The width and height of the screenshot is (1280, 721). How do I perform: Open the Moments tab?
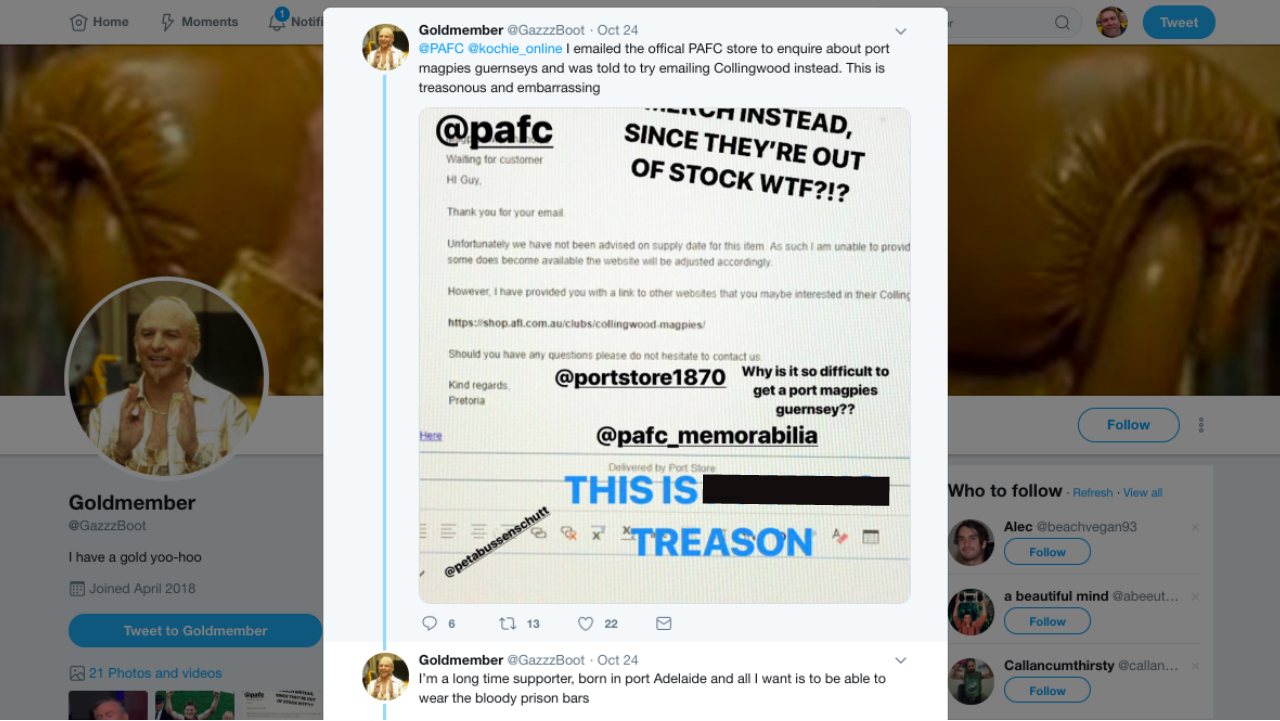tap(199, 22)
